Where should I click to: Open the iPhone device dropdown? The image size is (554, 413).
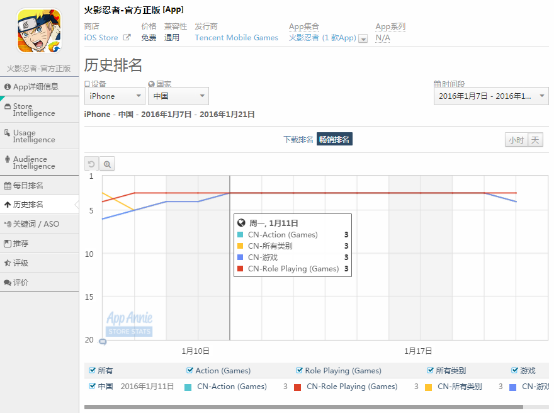coord(115,96)
